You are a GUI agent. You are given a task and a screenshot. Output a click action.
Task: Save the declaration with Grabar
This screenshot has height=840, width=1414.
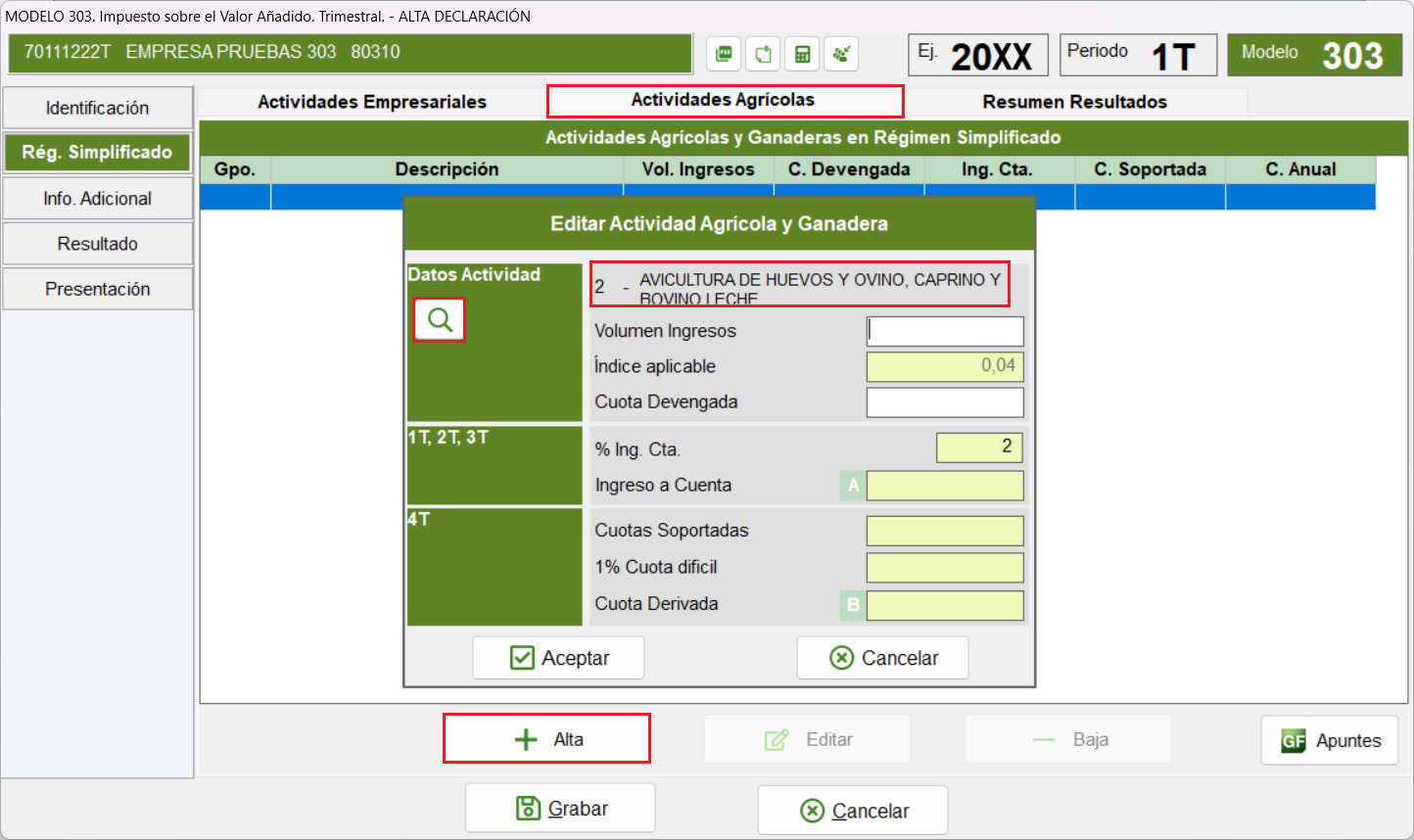[x=560, y=809]
